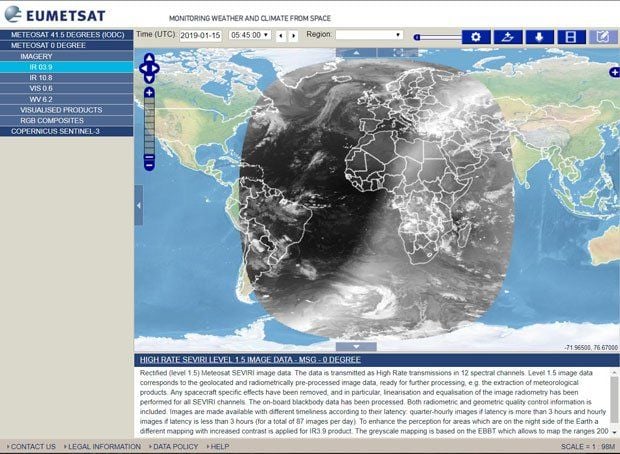
Task: Click the zoom in plus button
Action: 149,93
